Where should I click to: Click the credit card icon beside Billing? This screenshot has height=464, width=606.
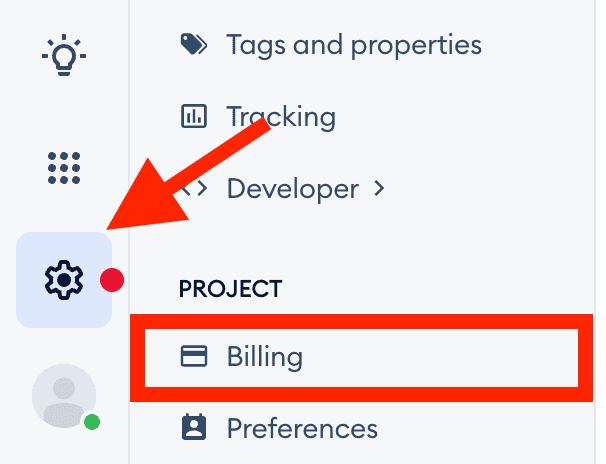[192, 357]
